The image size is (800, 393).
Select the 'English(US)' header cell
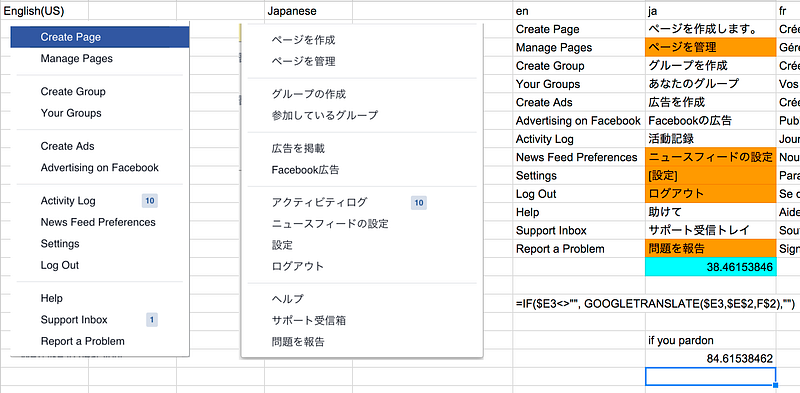pos(44,11)
